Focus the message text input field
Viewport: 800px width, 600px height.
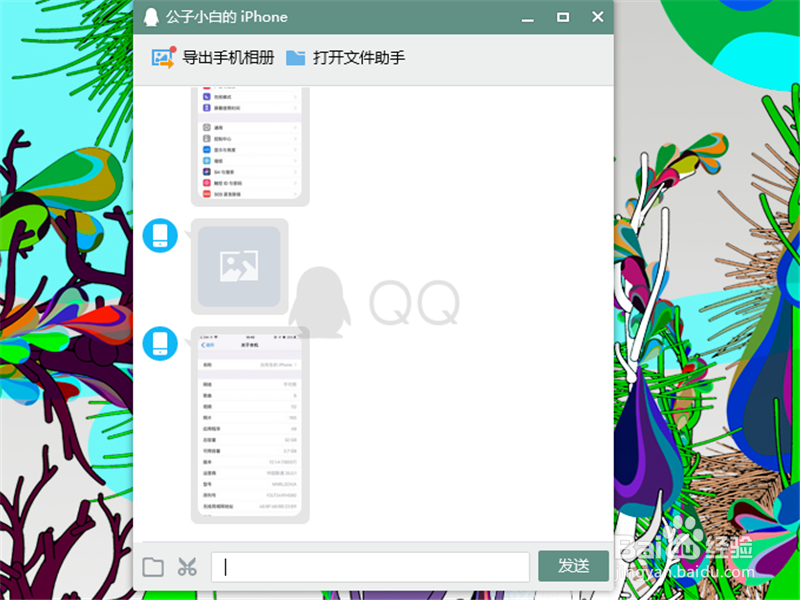(x=370, y=566)
